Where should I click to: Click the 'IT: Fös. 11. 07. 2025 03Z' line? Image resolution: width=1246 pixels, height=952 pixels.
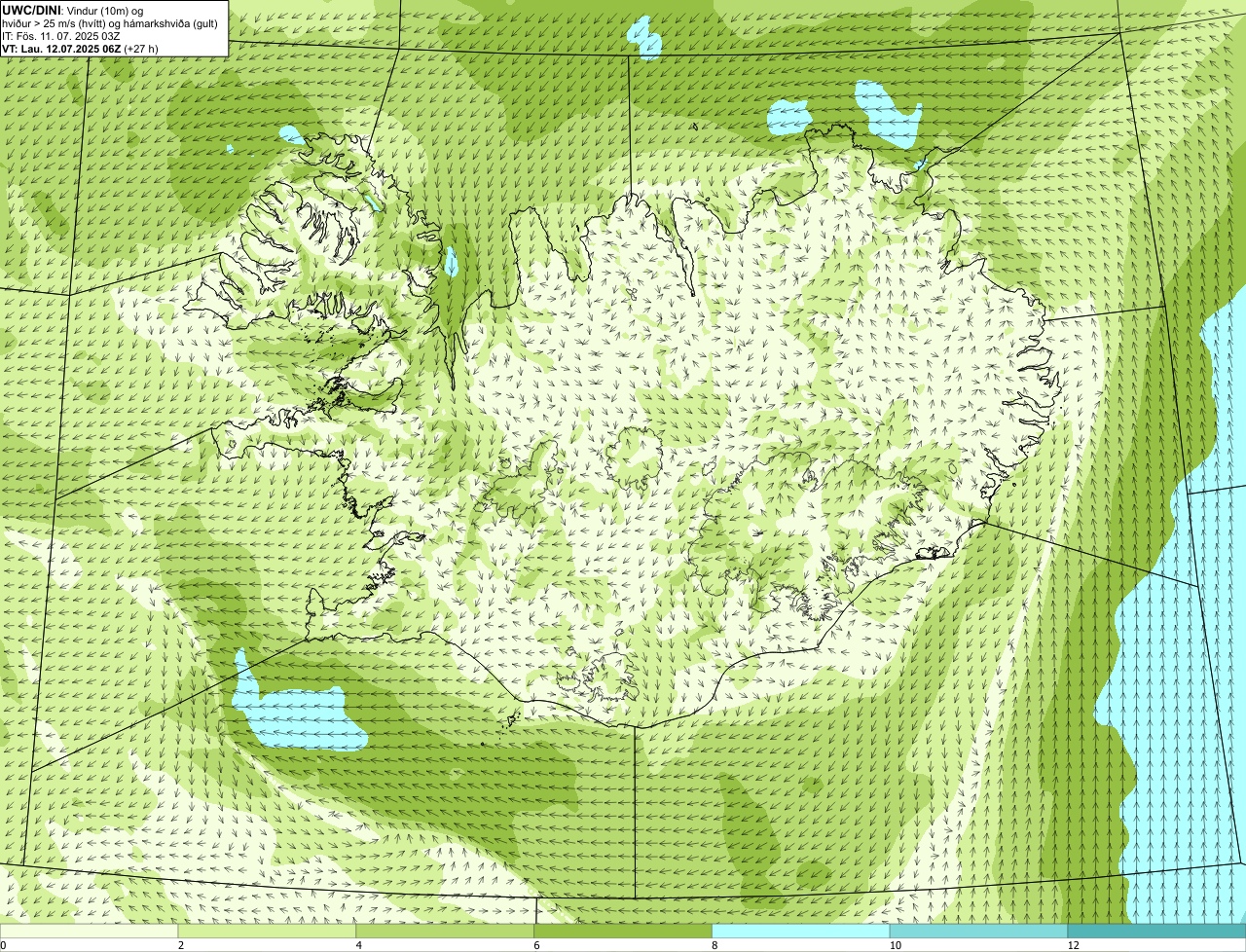click(61, 36)
